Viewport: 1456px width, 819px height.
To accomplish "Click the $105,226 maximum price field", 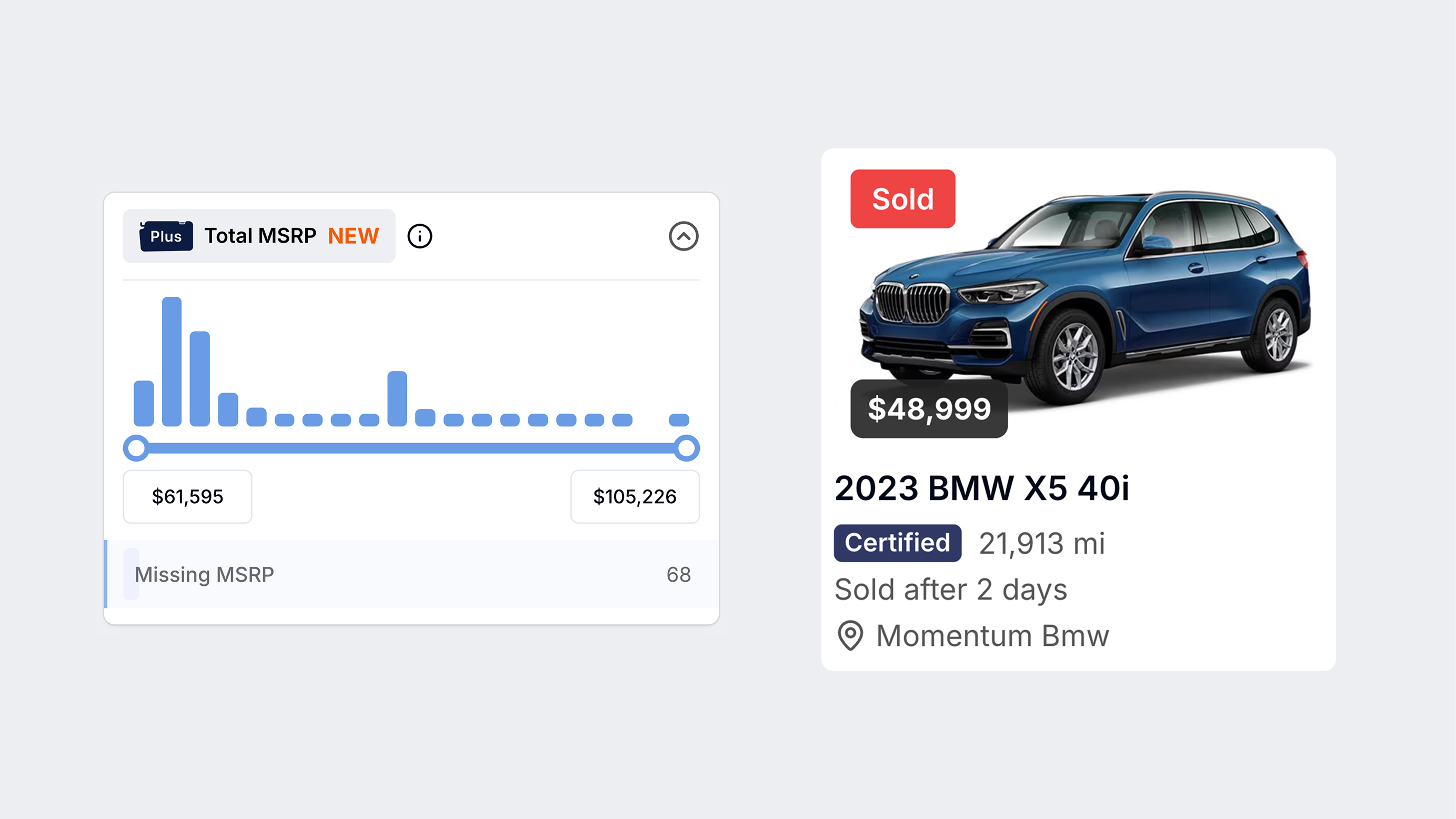I will pos(635,497).
